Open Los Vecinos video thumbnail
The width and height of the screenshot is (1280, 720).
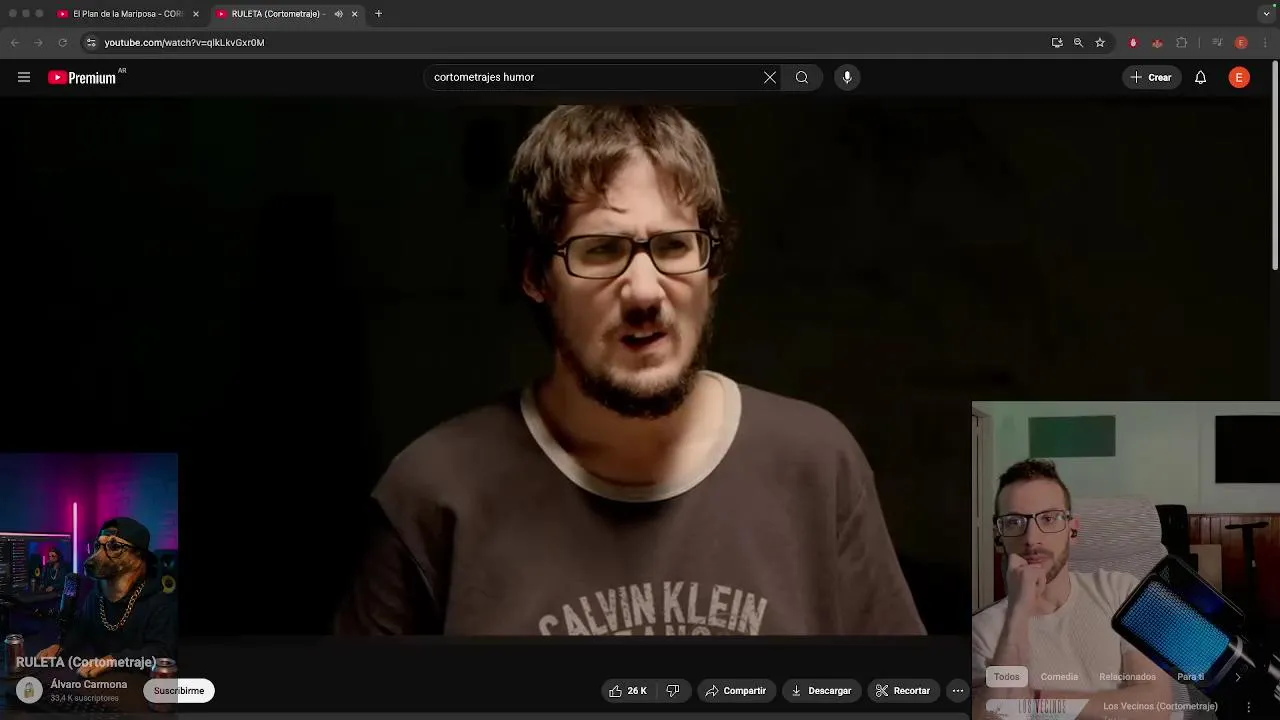coord(1041,707)
